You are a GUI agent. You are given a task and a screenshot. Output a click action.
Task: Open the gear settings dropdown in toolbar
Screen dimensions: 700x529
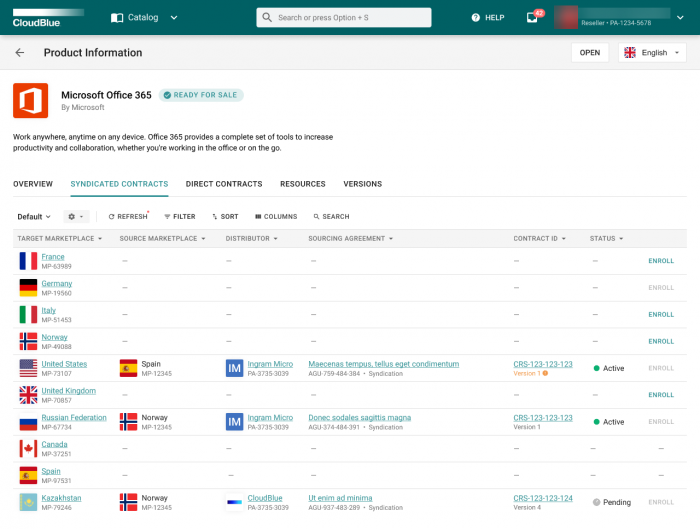76,216
